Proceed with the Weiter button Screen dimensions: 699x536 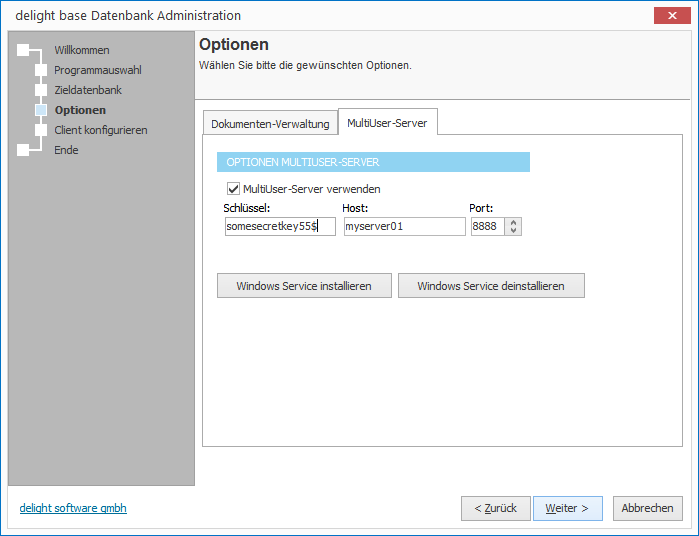pos(567,508)
